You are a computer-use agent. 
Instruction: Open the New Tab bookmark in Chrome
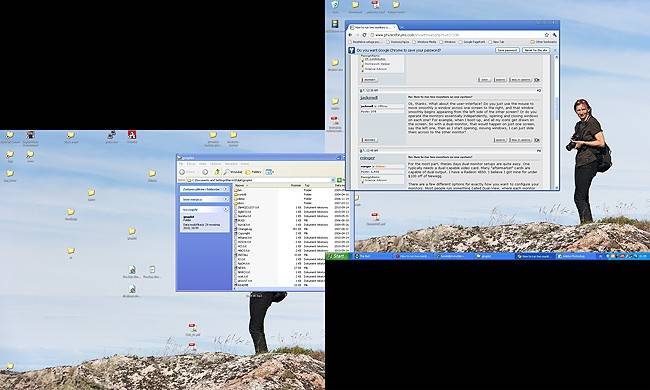(x=496, y=42)
